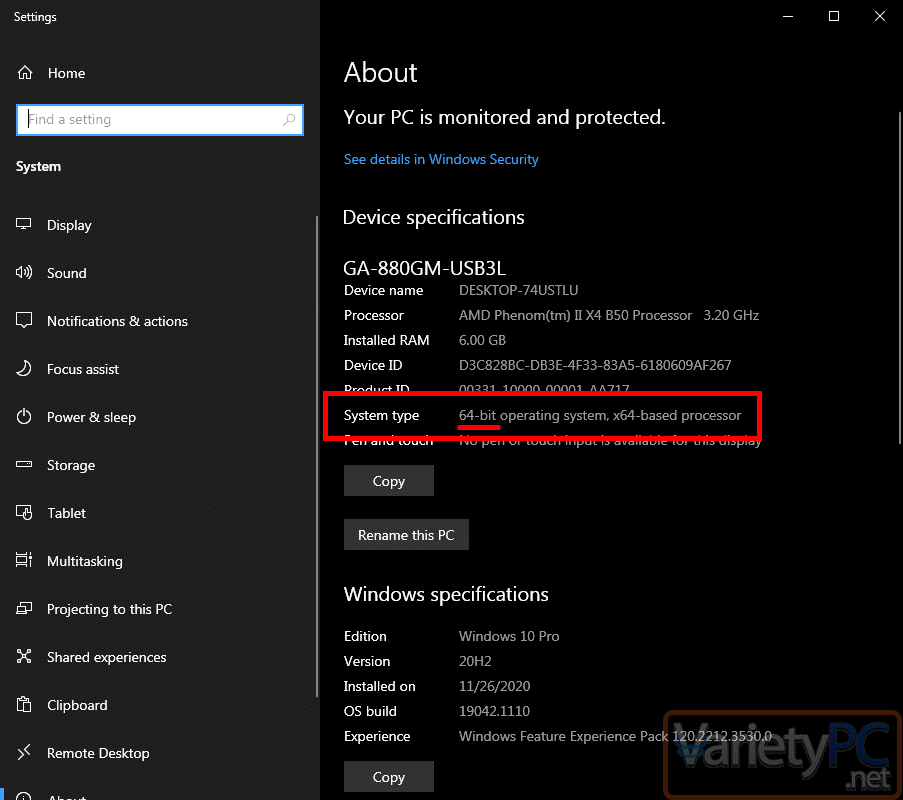Open See details in Windows Security
This screenshot has height=800, width=903.
pos(441,159)
